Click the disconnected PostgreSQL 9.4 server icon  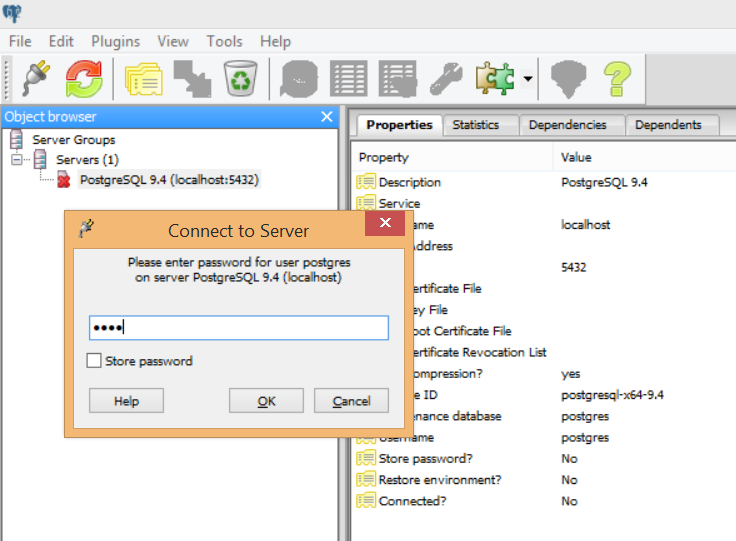point(64,180)
